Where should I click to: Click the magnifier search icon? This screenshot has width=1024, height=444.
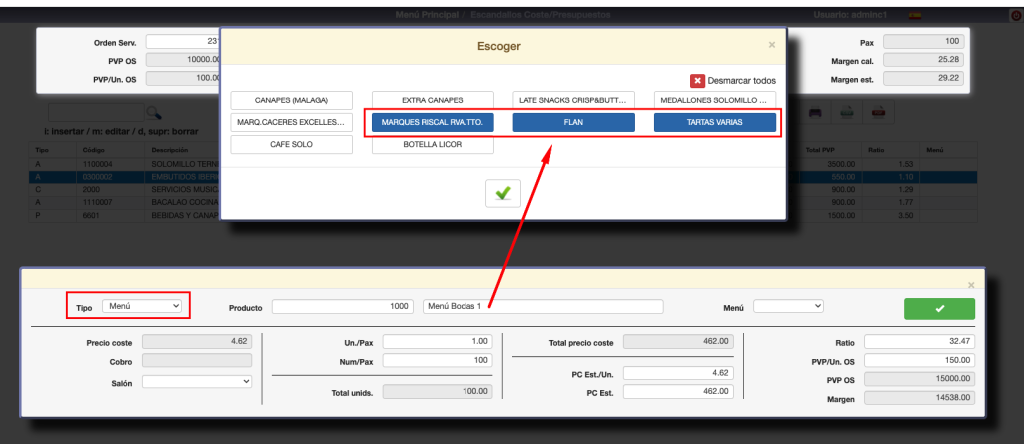click(x=154, y=112)
